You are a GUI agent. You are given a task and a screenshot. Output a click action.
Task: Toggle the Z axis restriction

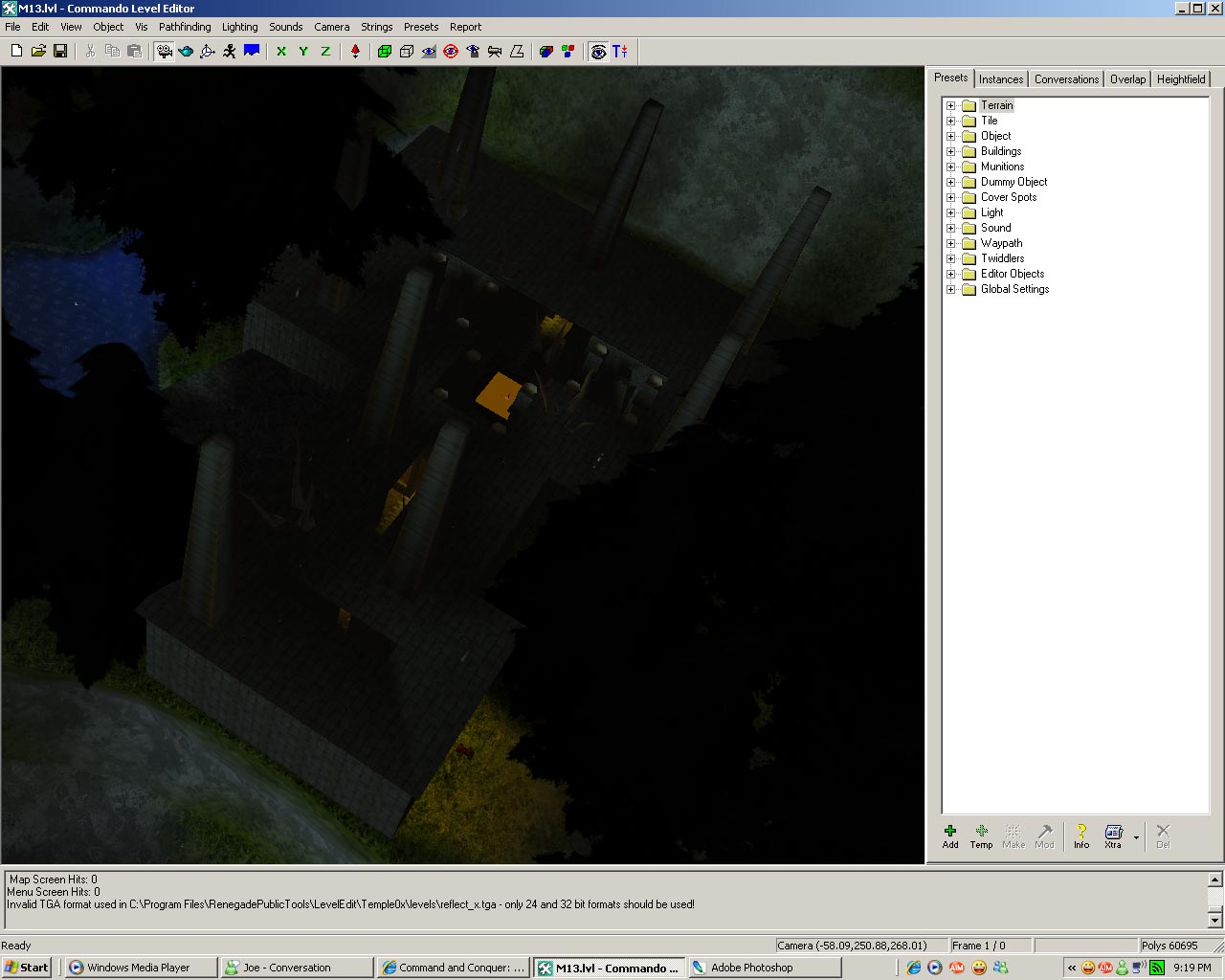325,52
